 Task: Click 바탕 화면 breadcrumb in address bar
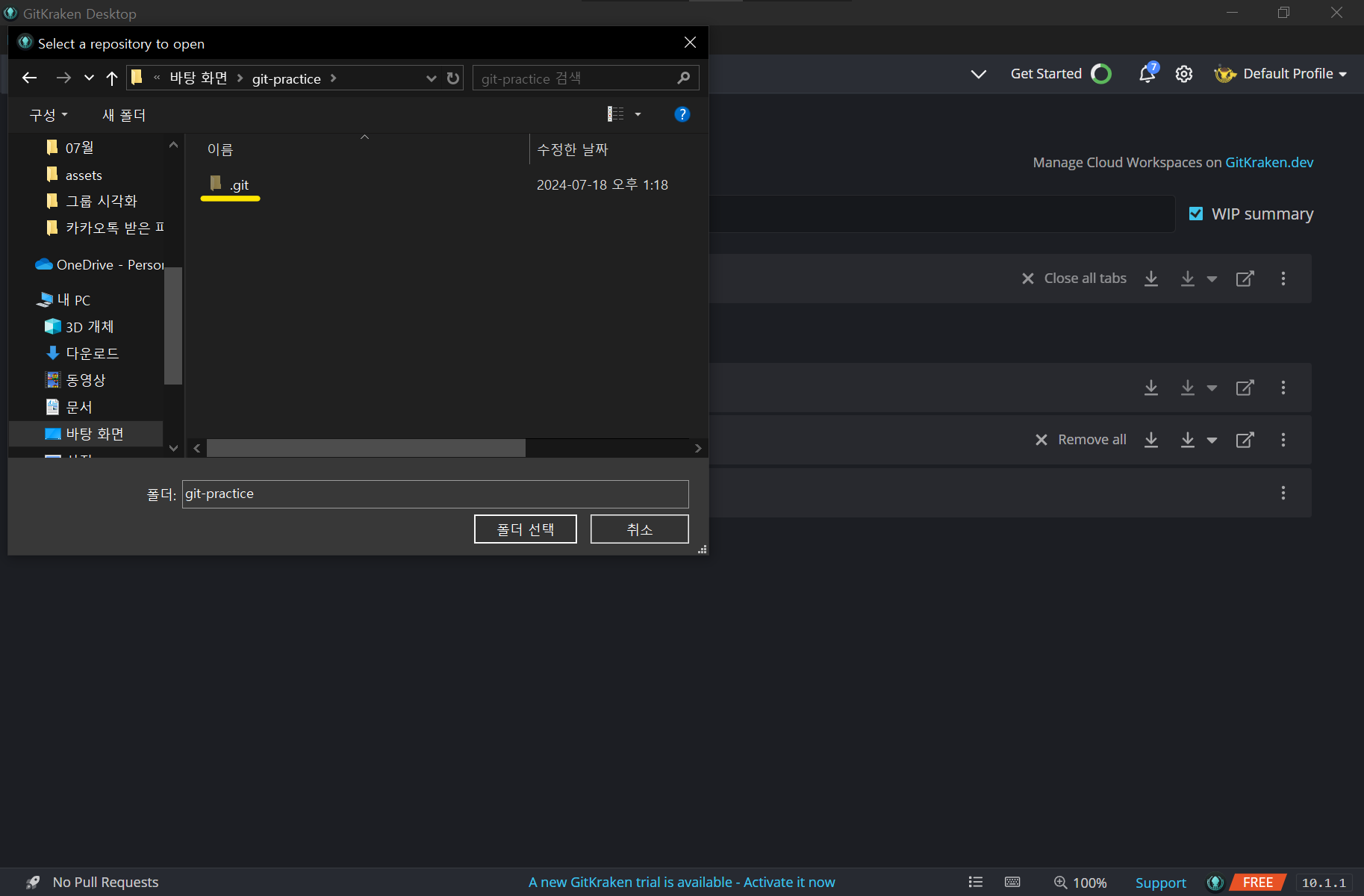click(199, 78)
